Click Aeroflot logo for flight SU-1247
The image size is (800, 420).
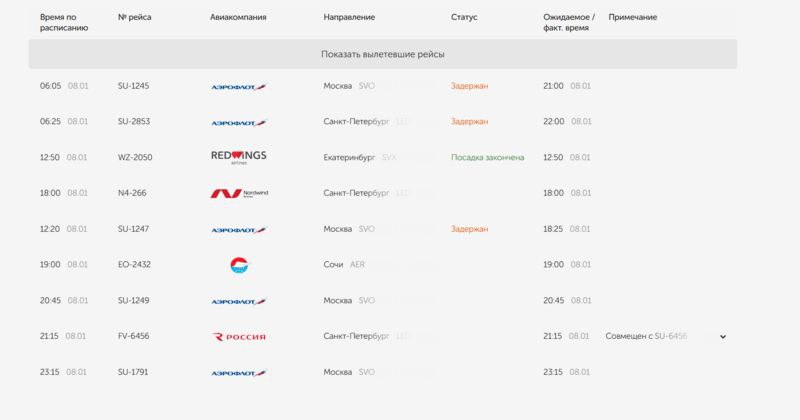pyautogui.click(x=238, y=229)
